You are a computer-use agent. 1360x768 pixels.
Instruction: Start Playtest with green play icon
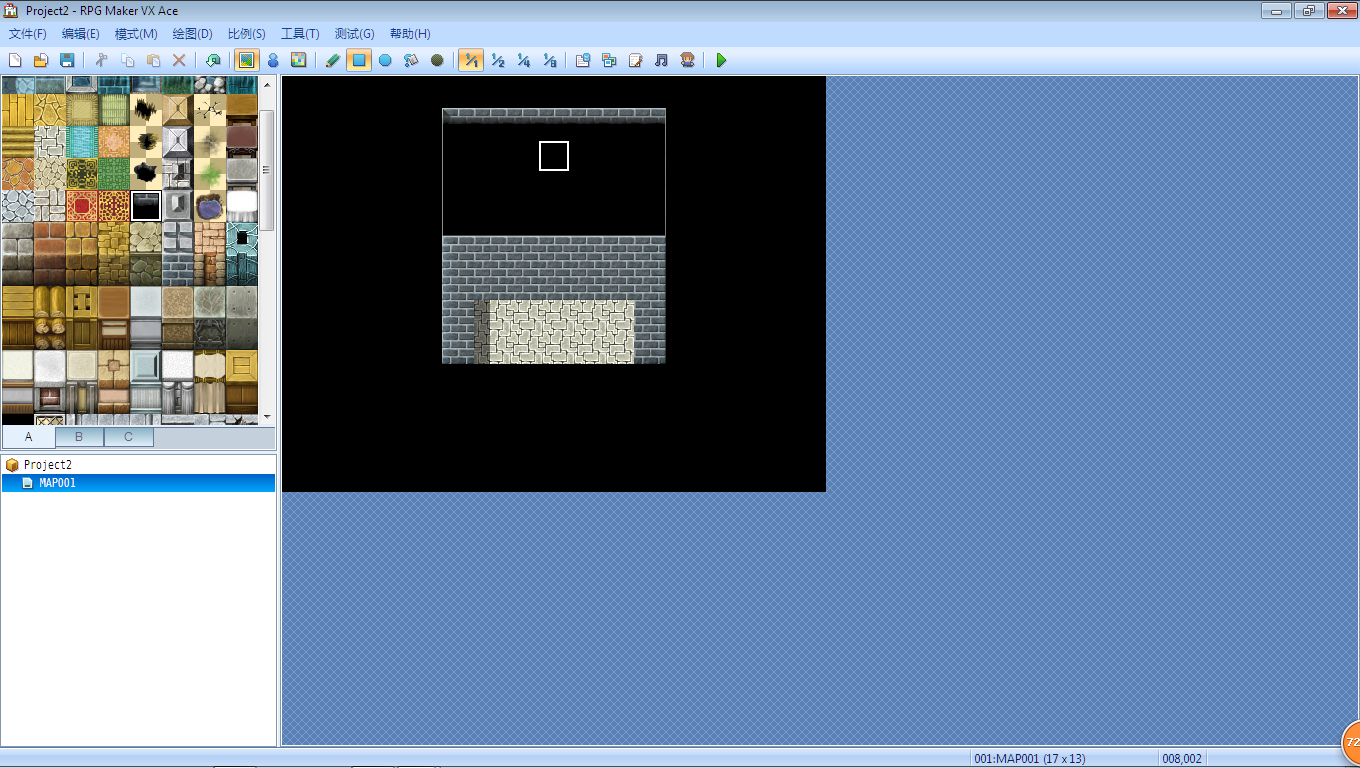coord(721,60)
